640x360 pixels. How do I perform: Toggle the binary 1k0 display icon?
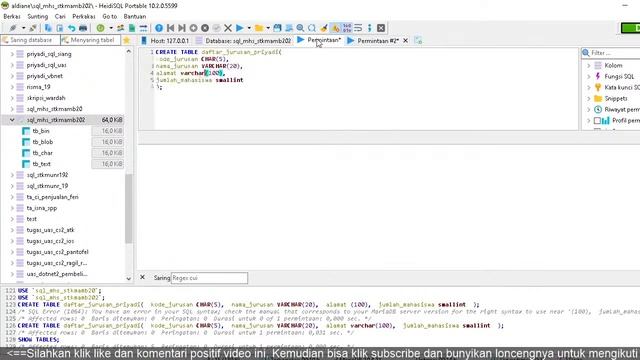click(347, 28)
